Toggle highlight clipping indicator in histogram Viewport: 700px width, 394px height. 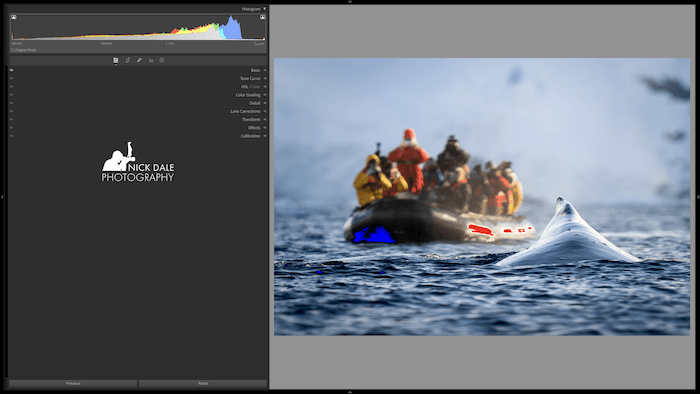point(262,17)
